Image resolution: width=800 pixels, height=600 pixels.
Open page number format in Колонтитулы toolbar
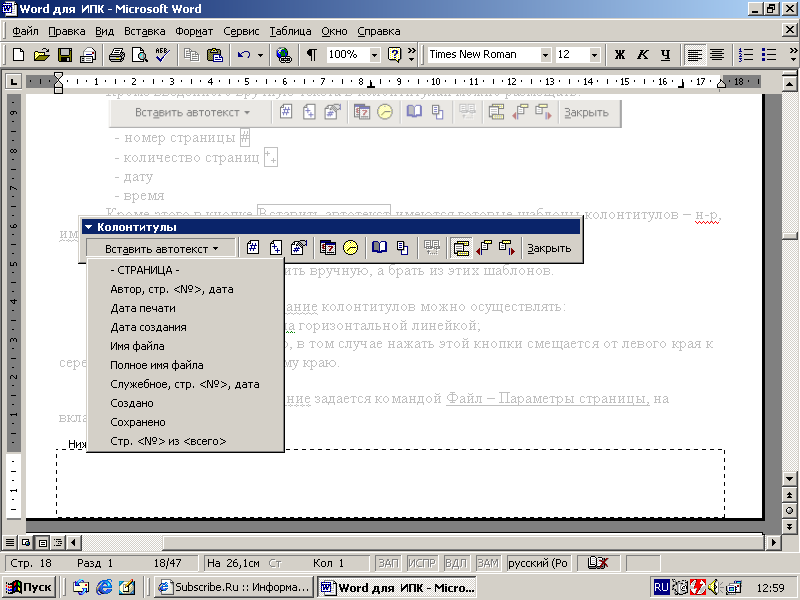pos(298,248)
